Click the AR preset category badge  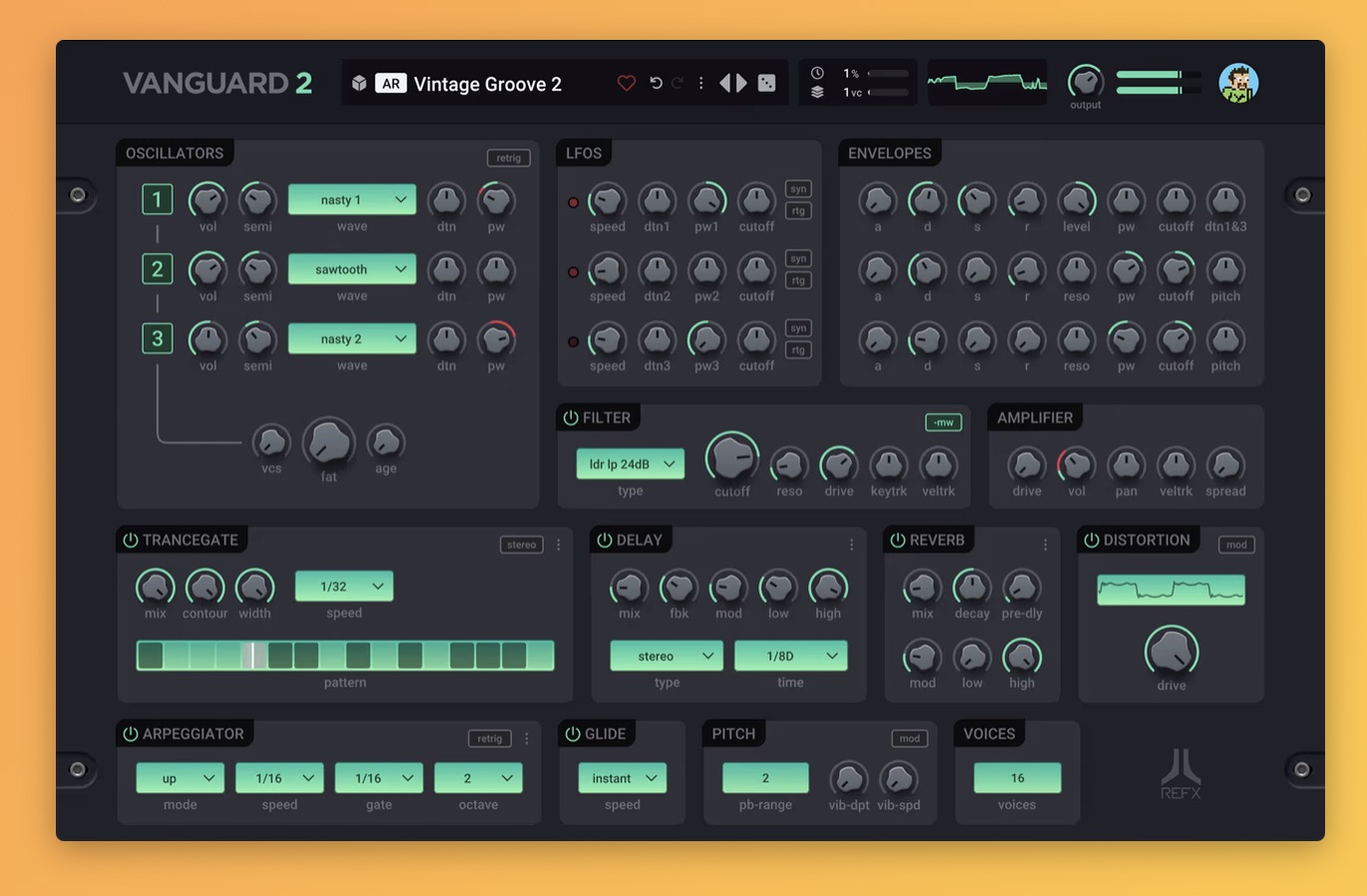click(x=391, y=84)
